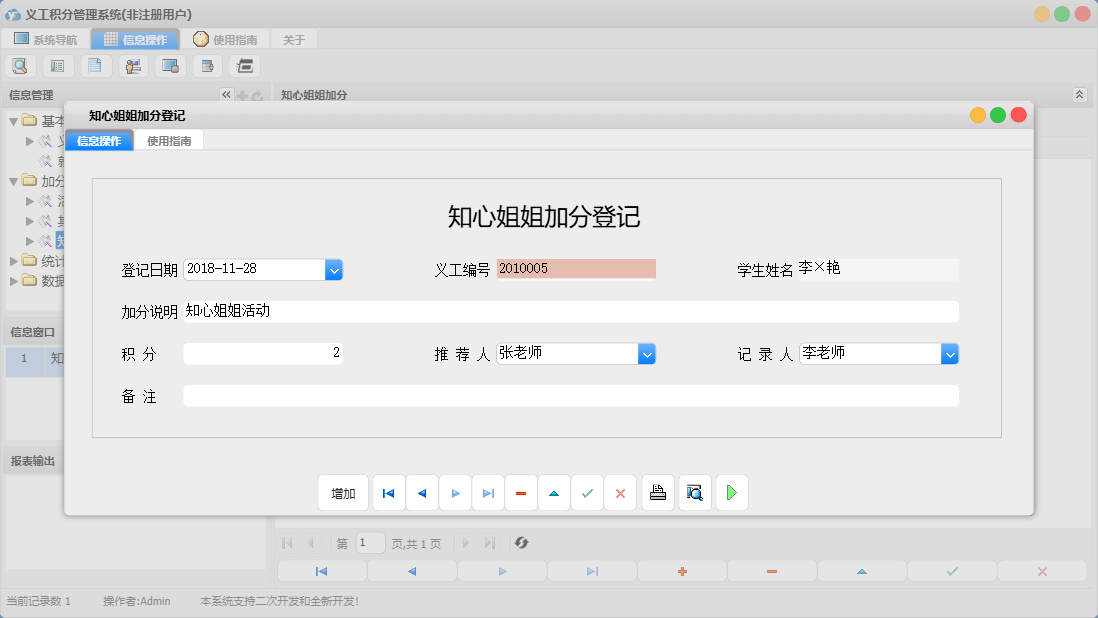Open the 系统导航 ribbon tab
1098x618 pixels.
coord(46,39)
